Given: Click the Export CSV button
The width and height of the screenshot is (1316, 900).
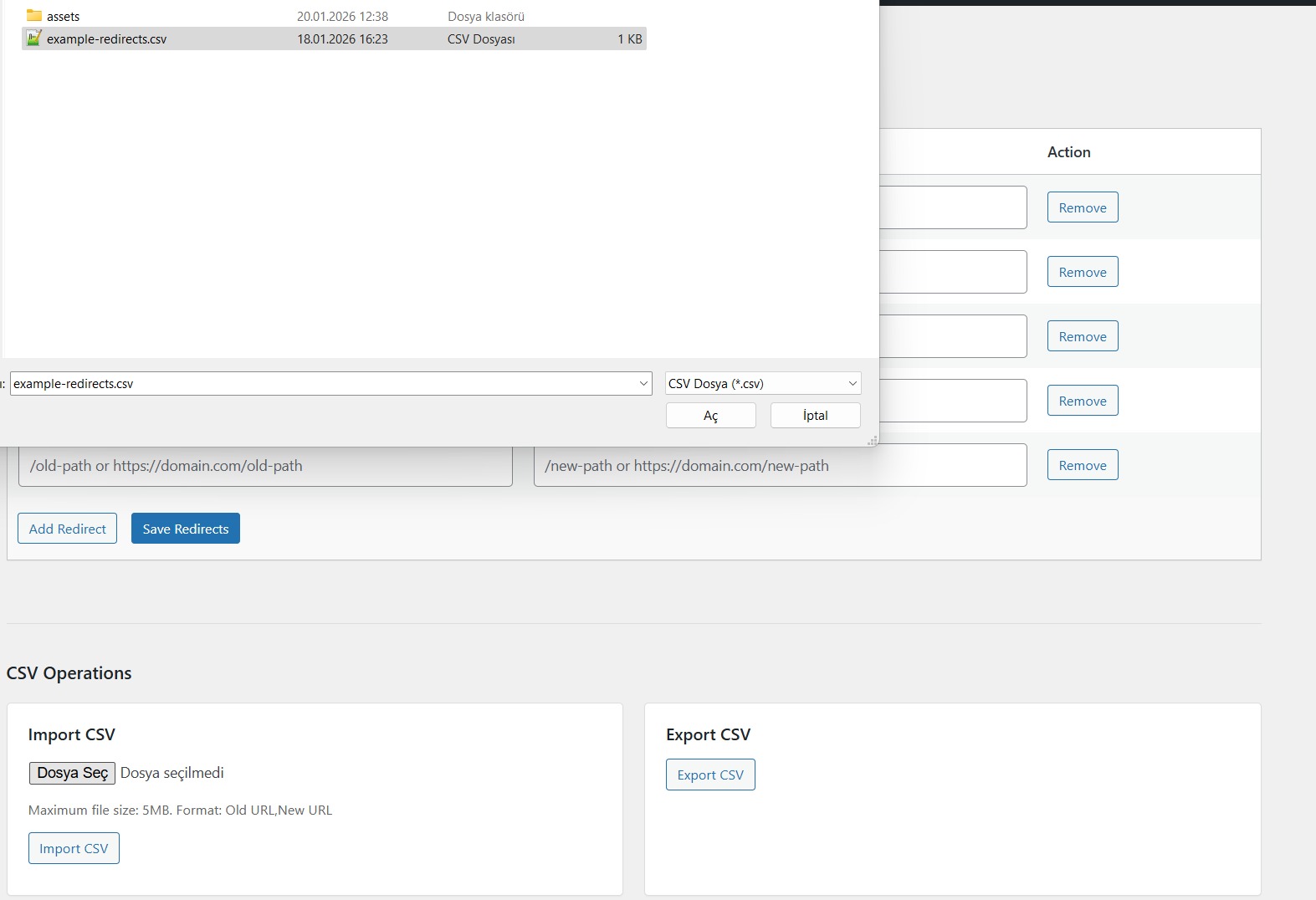Looking at the screenshot, I should coord(710,775).
